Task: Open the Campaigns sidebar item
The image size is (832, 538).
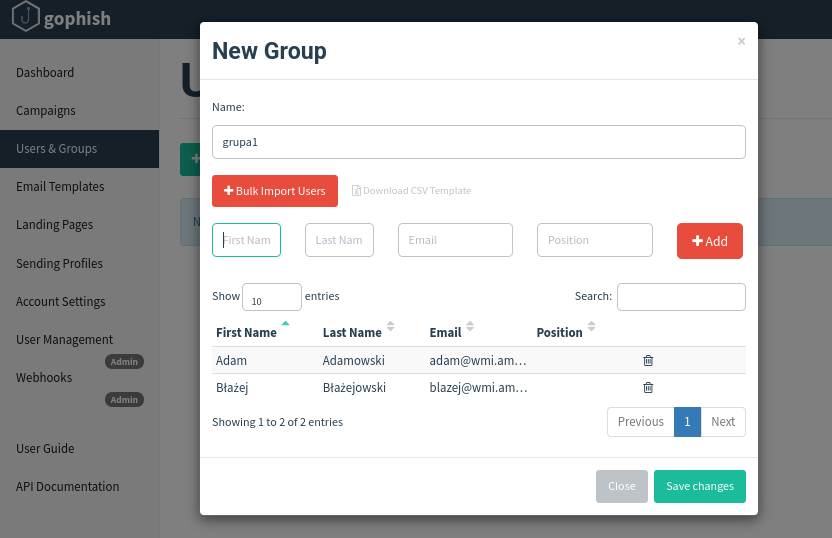Action: coord(46,111)
